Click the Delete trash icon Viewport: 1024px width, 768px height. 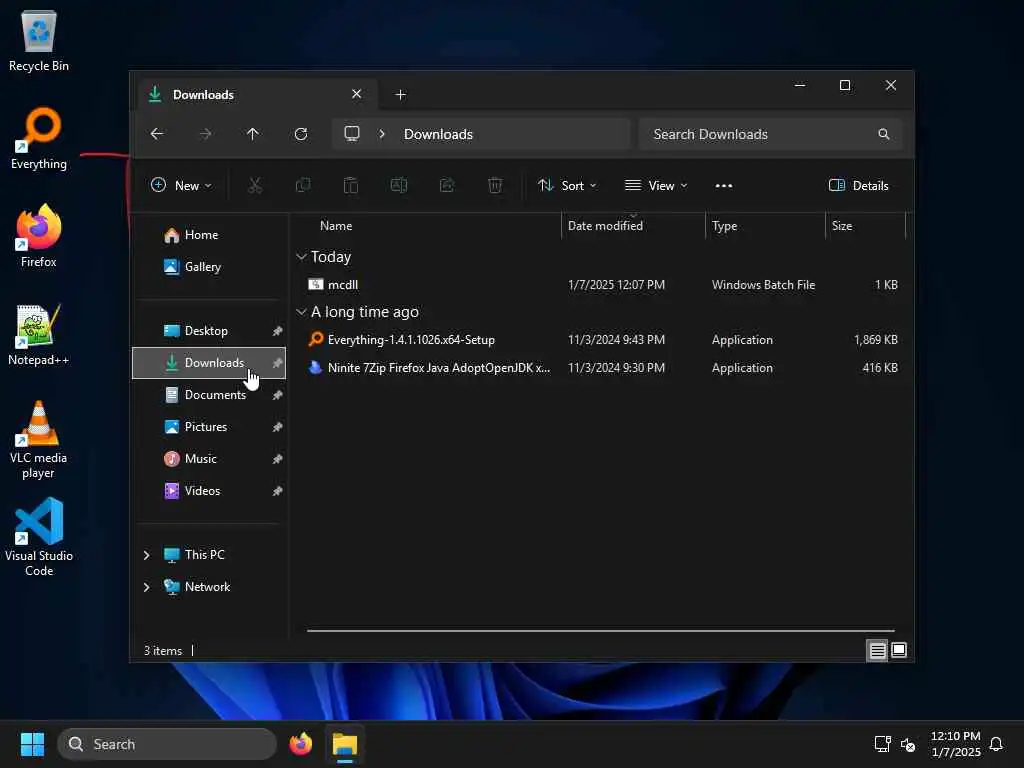click(495, 185)
